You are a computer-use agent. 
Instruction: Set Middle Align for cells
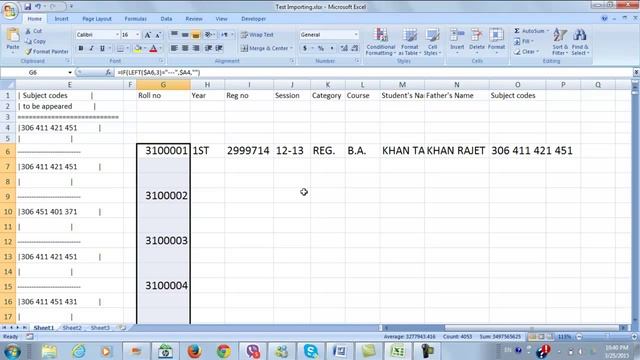tap(185, 35)
